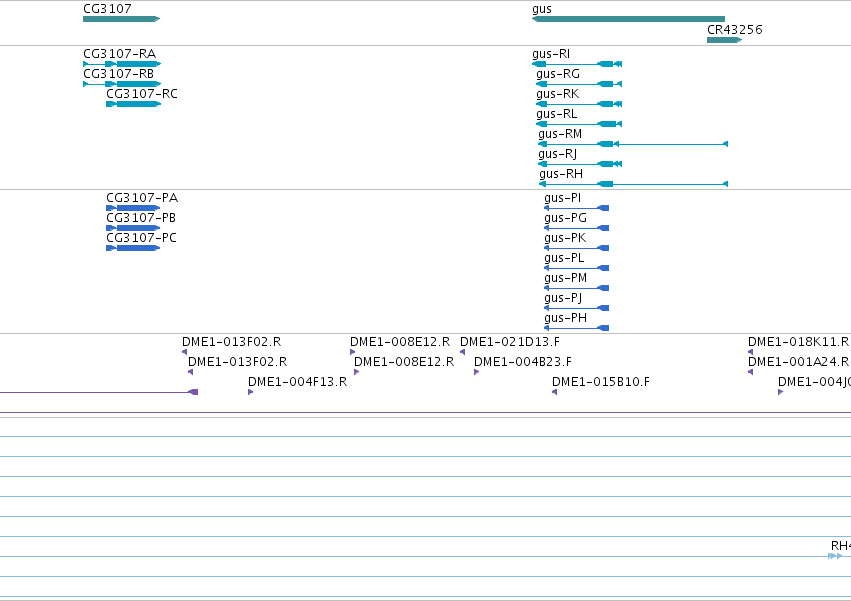Select the gus-PI protein glyph
851x601 pixels.
pyautogui.click(x=576, y=208)
